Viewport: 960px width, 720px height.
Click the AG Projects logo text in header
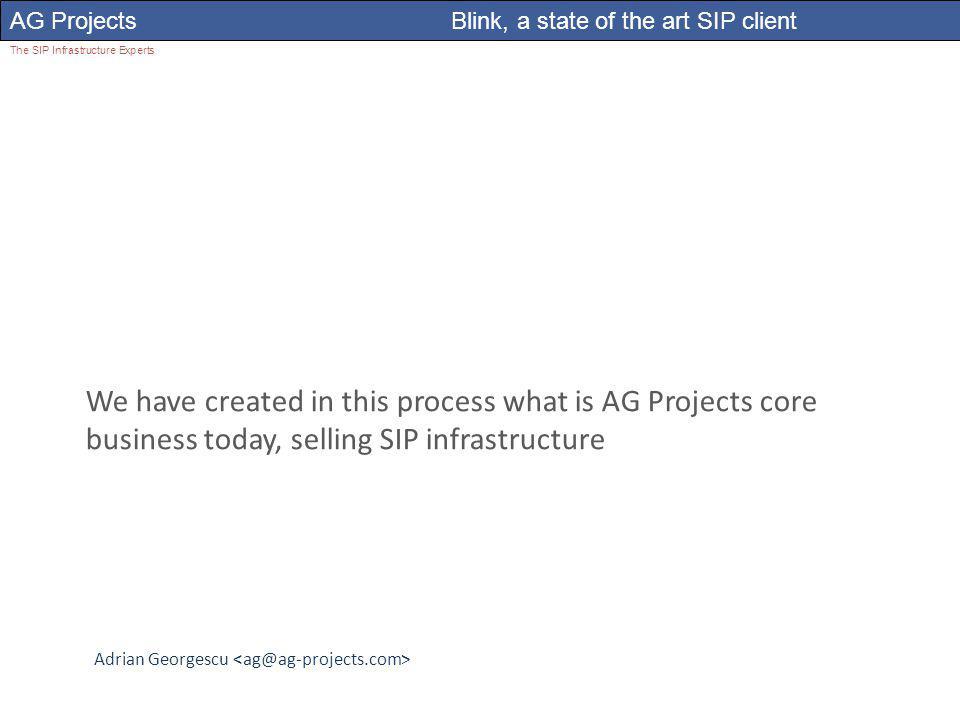[73, 21]
